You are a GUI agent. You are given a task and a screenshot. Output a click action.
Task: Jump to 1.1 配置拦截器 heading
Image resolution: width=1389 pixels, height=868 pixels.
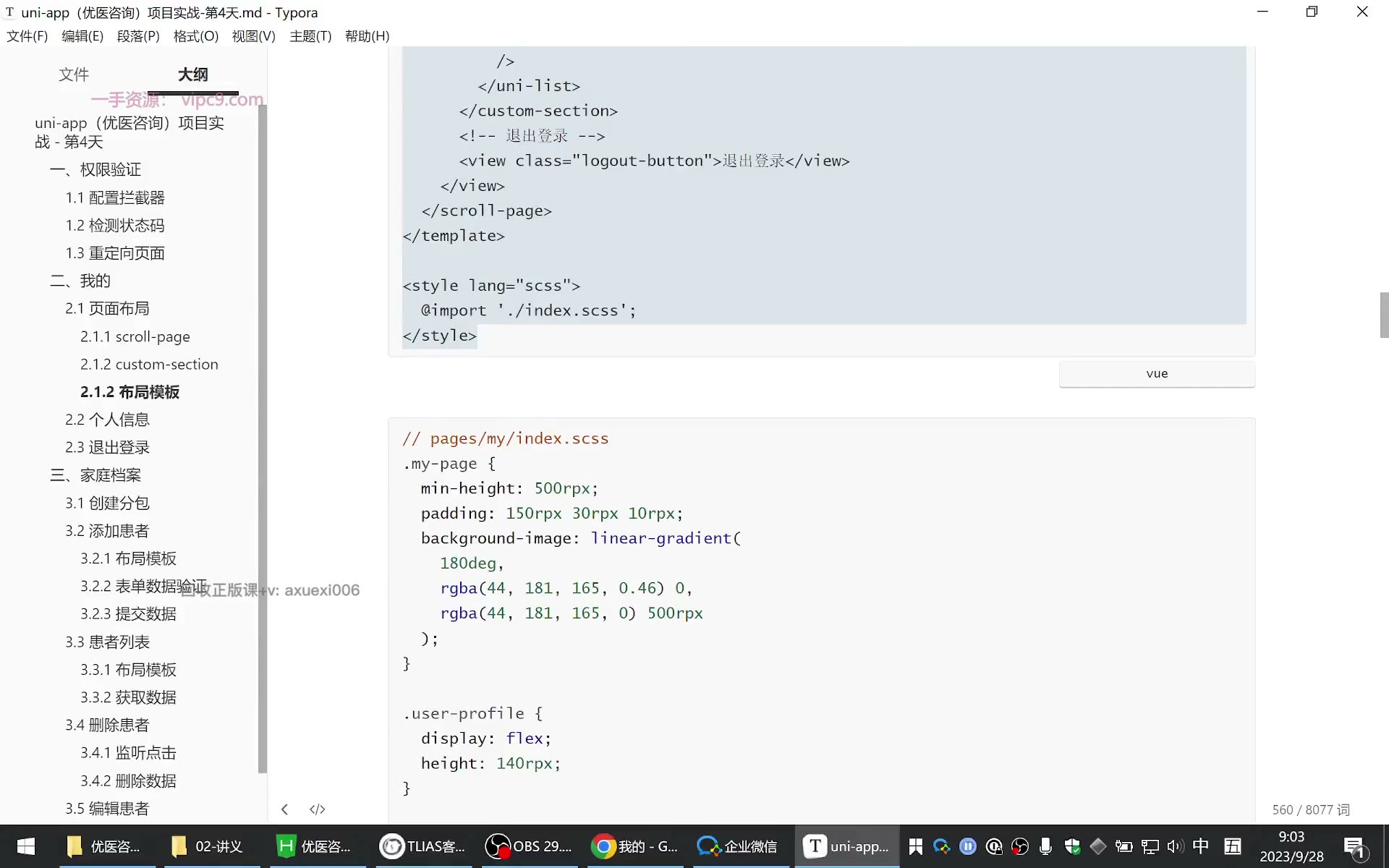(x=115, y=197)
